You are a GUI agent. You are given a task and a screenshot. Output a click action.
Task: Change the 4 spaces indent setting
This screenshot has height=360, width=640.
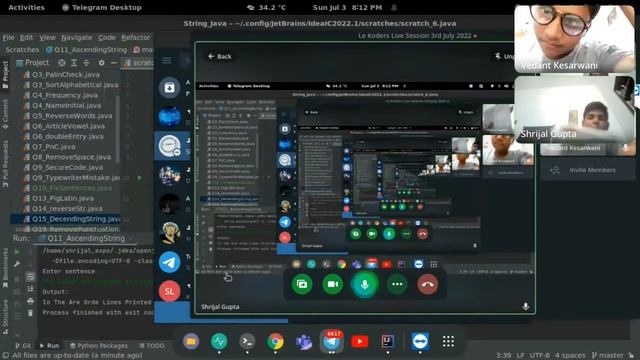(570, 356)
